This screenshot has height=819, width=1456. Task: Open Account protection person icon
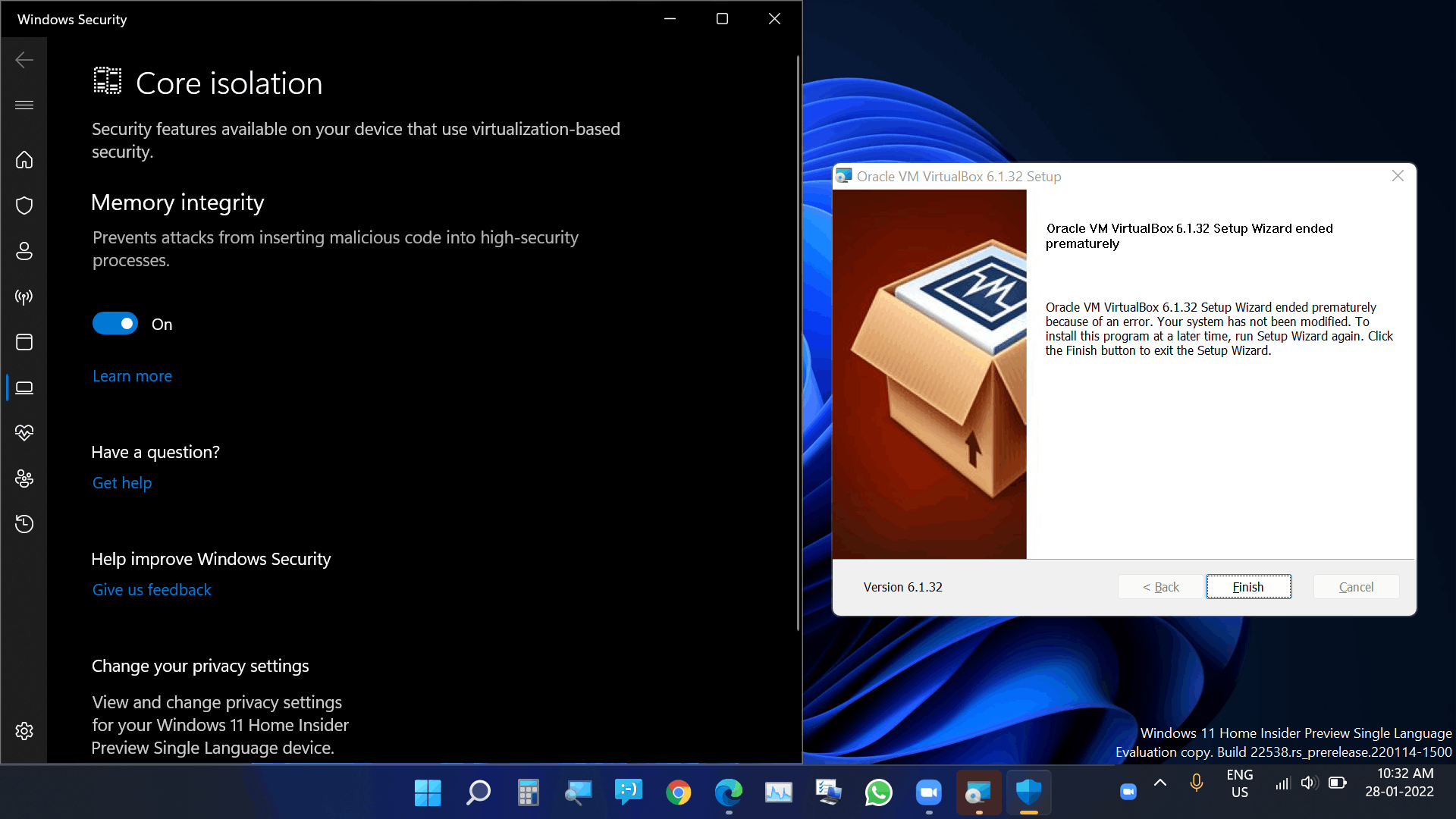[24, 251]
